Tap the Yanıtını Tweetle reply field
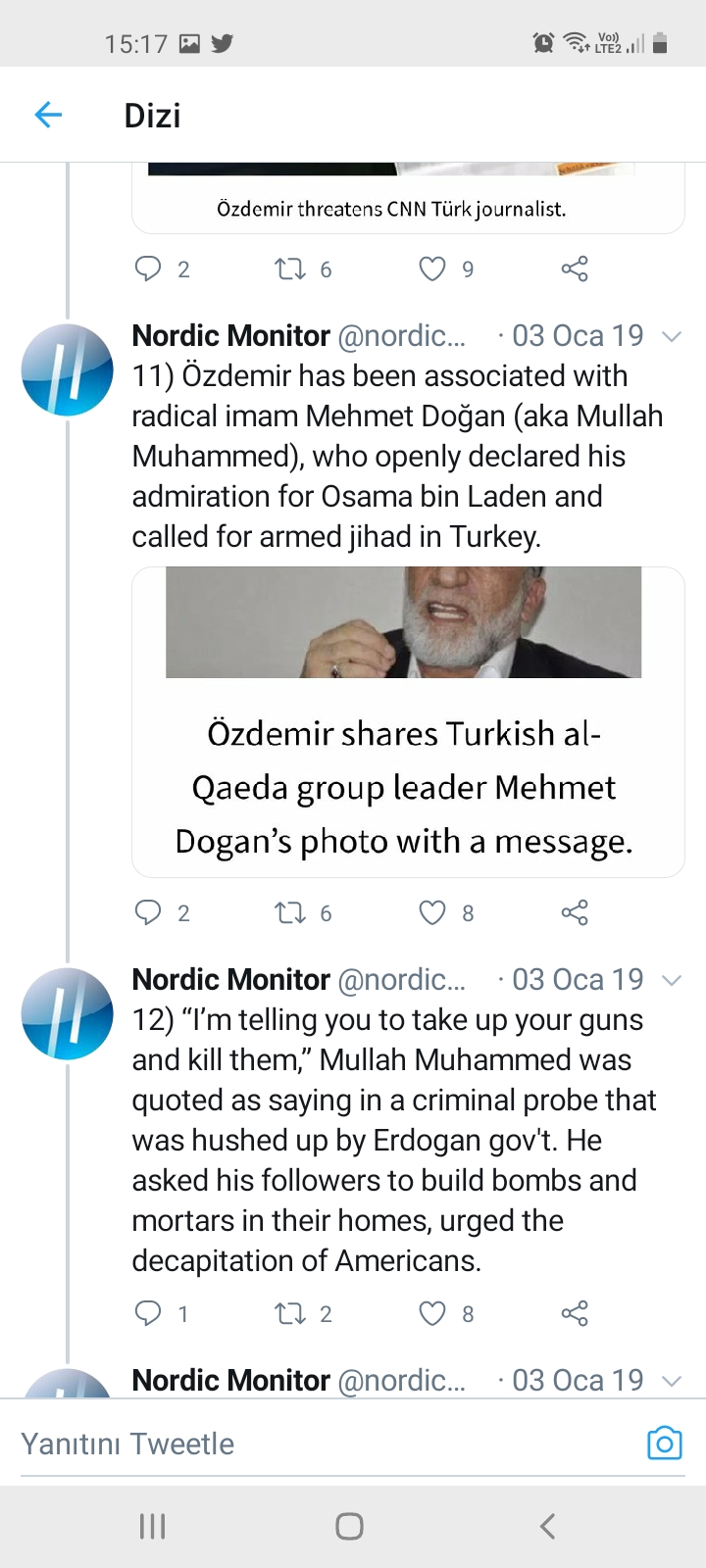Viewport: 706px width, 1568px height. 322,1444
